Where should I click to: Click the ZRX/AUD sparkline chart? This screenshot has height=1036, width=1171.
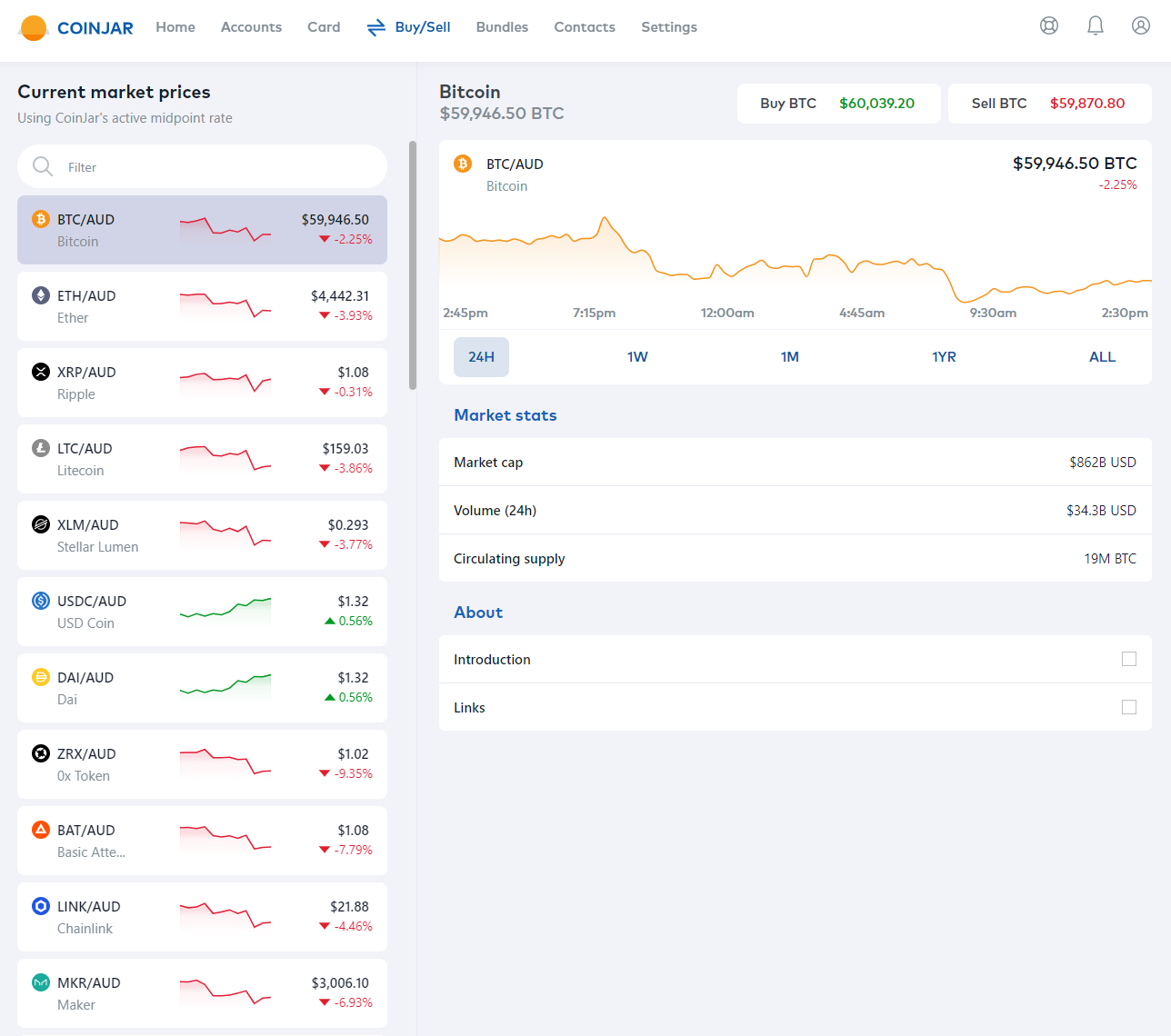click(225, 762)
